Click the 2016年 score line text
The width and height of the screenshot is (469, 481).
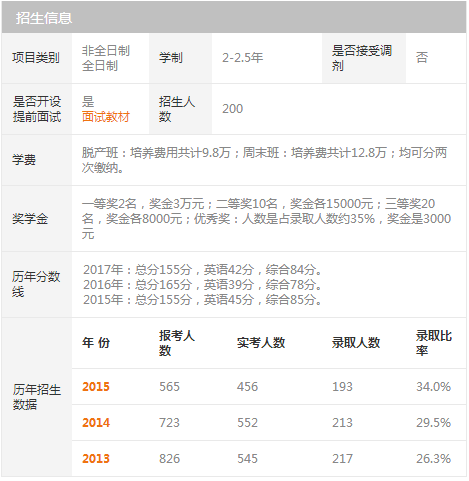pyautogui.click(x=203, y=285)
